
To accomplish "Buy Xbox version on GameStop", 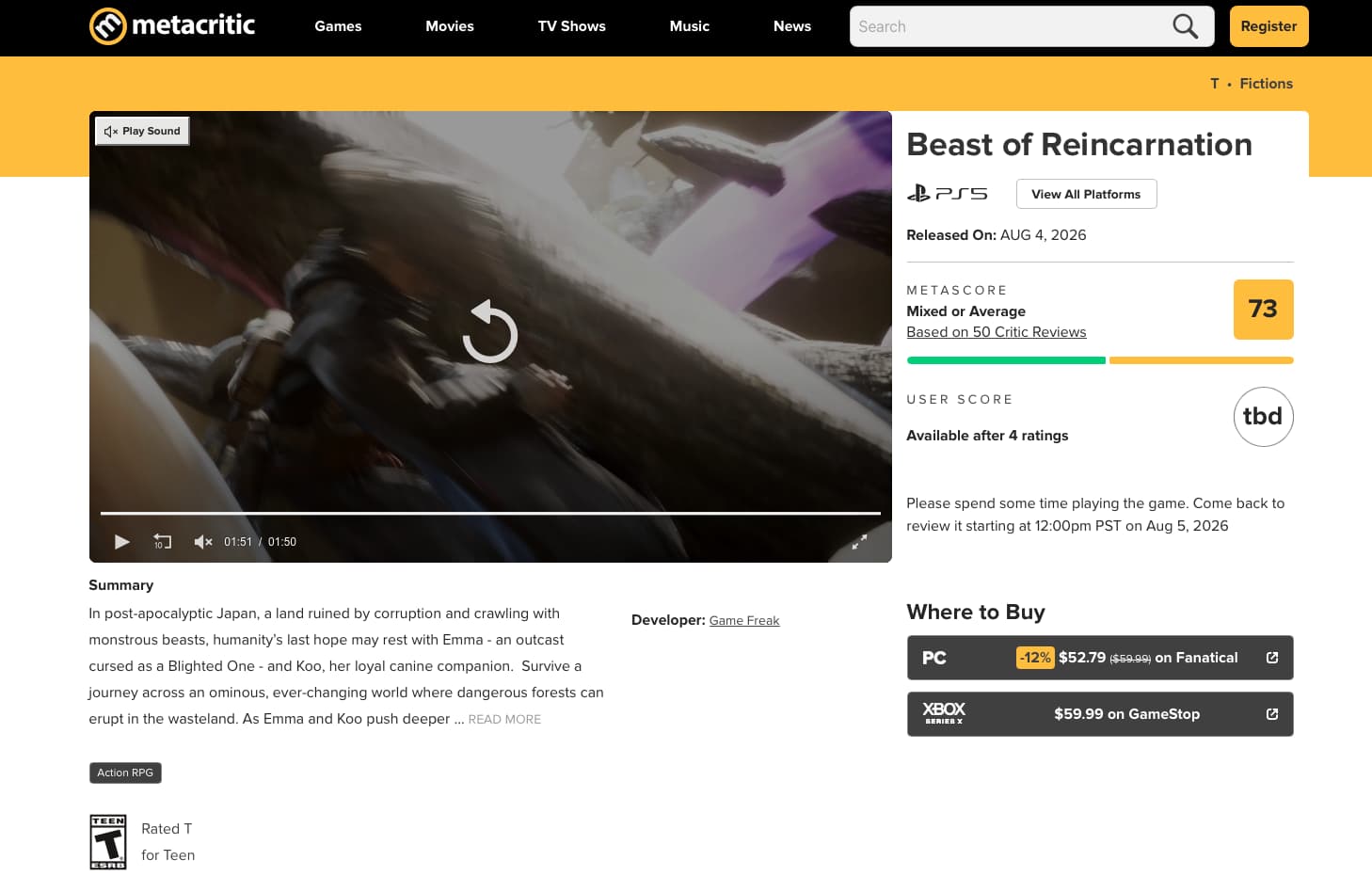I will point(1100,714).
